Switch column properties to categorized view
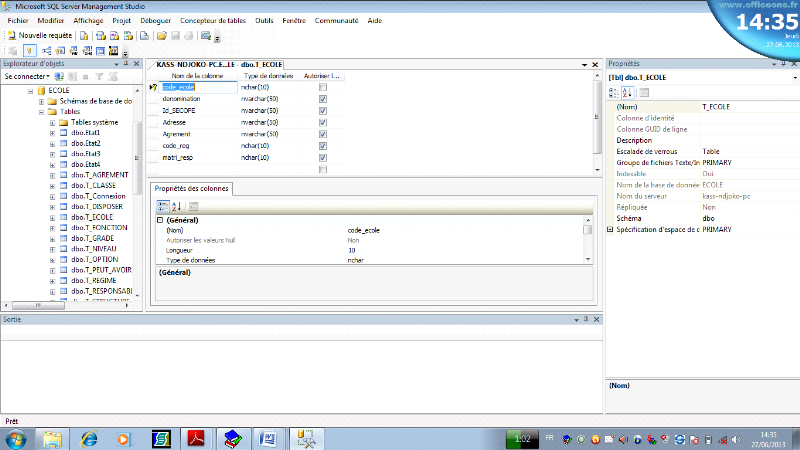The width and height of the screenshot is (800, 450). [x=163, y=206]
